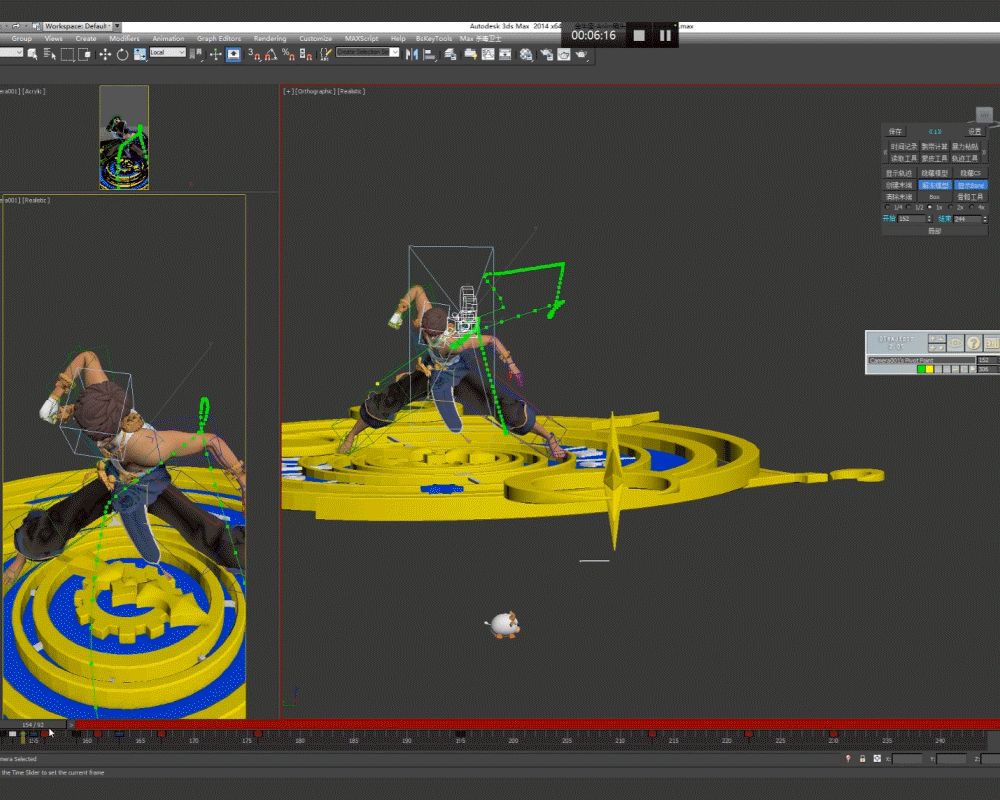Viewport: 1000px width, 800px height.
Task: Click the eye icon in DTrajEdit panel
Action: [955, 343]
